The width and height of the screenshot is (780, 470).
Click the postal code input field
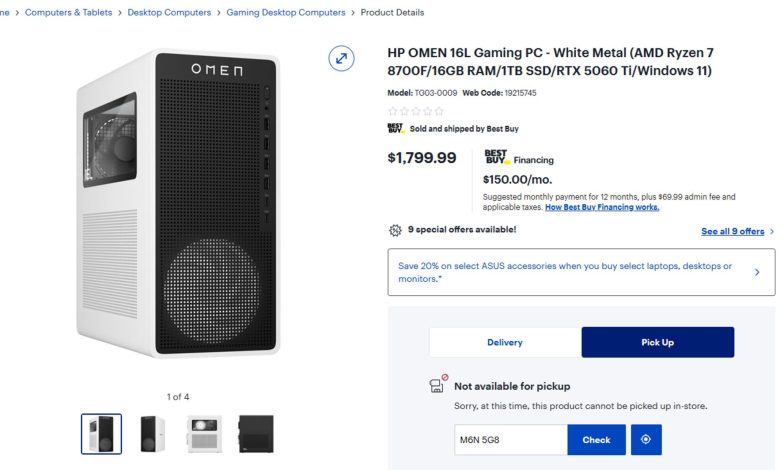point(510,440)
